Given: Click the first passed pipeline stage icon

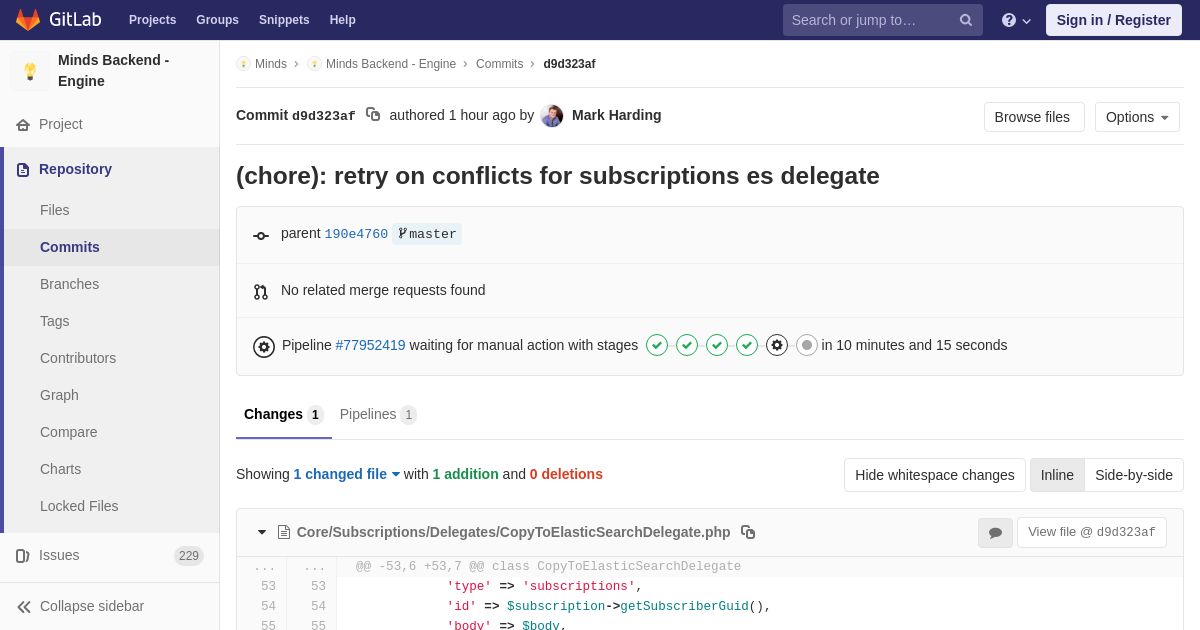Looking at the screenshot, I should click(657, 345).
